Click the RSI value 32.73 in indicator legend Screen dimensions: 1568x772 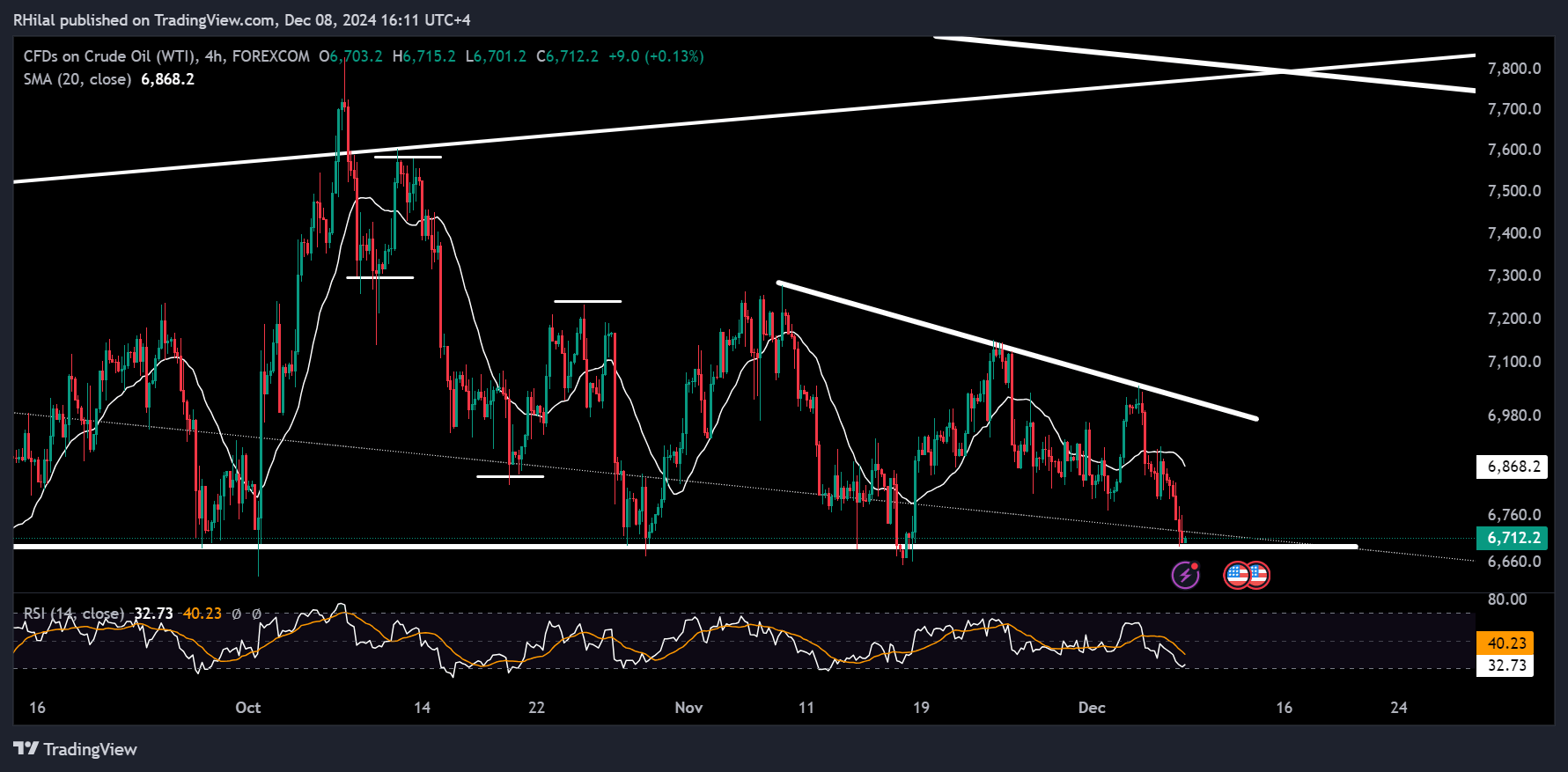click(153, 614)
